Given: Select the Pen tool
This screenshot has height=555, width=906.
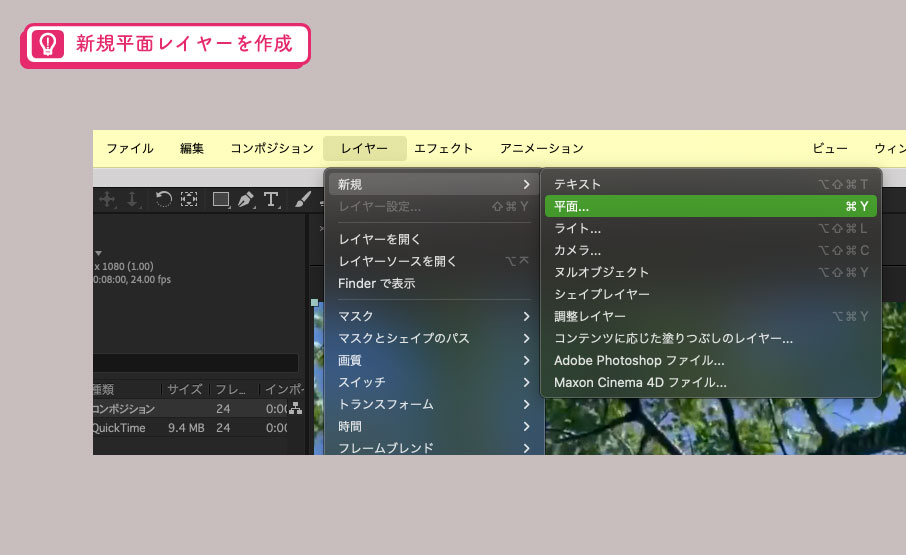Looking at the screenshot, I should click(x=246, y=200).
